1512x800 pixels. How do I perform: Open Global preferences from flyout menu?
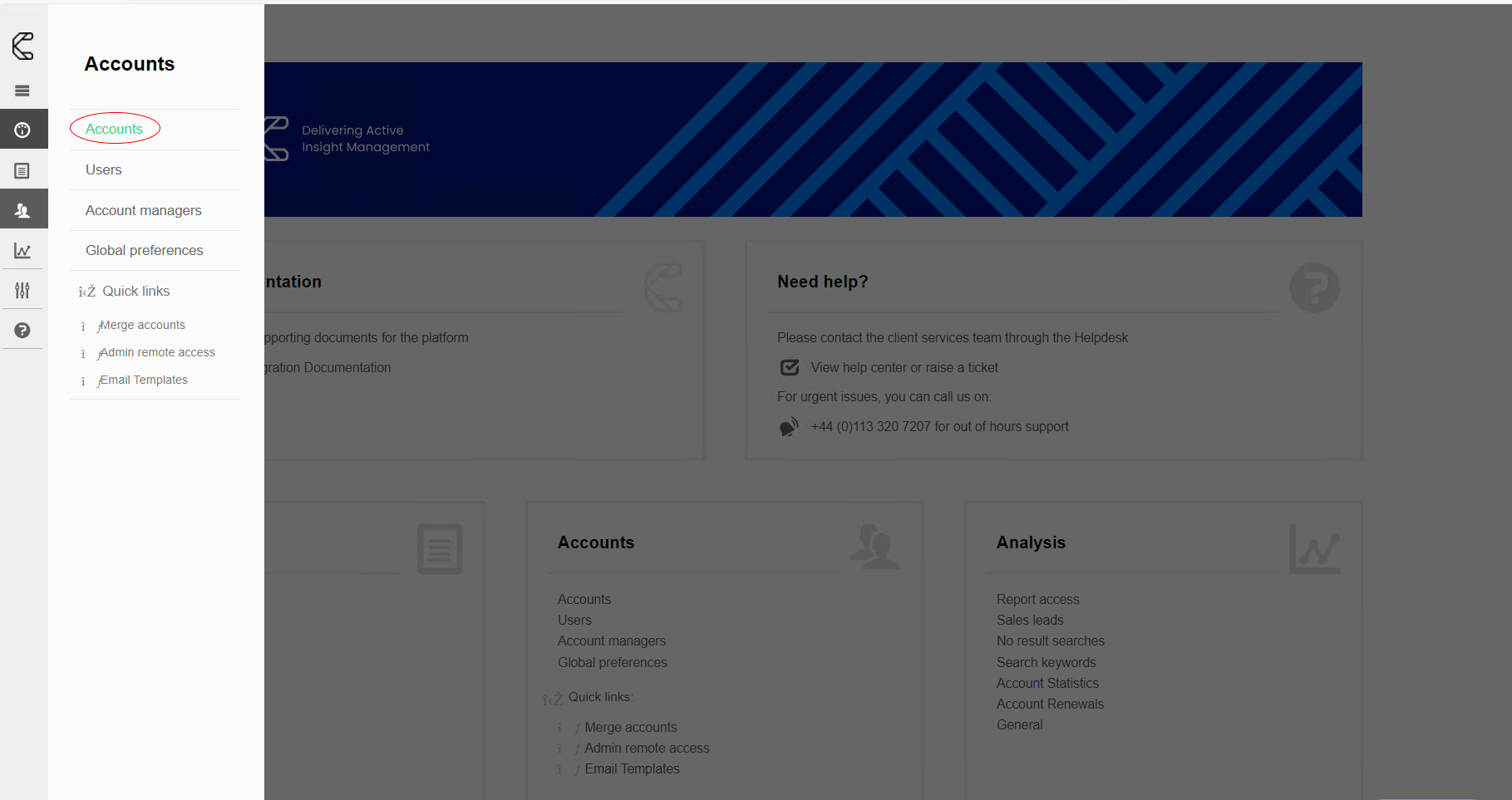click(145, 250)
